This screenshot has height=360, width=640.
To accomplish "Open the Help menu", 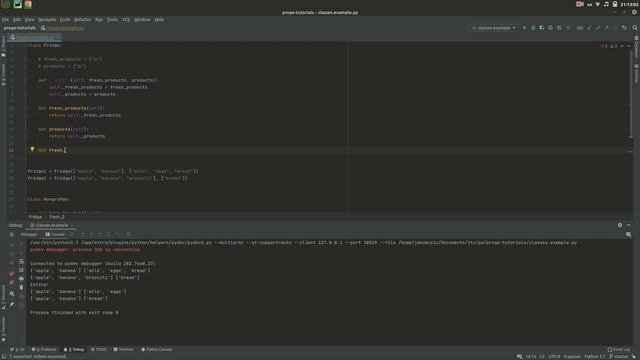I will coord(159,20).
